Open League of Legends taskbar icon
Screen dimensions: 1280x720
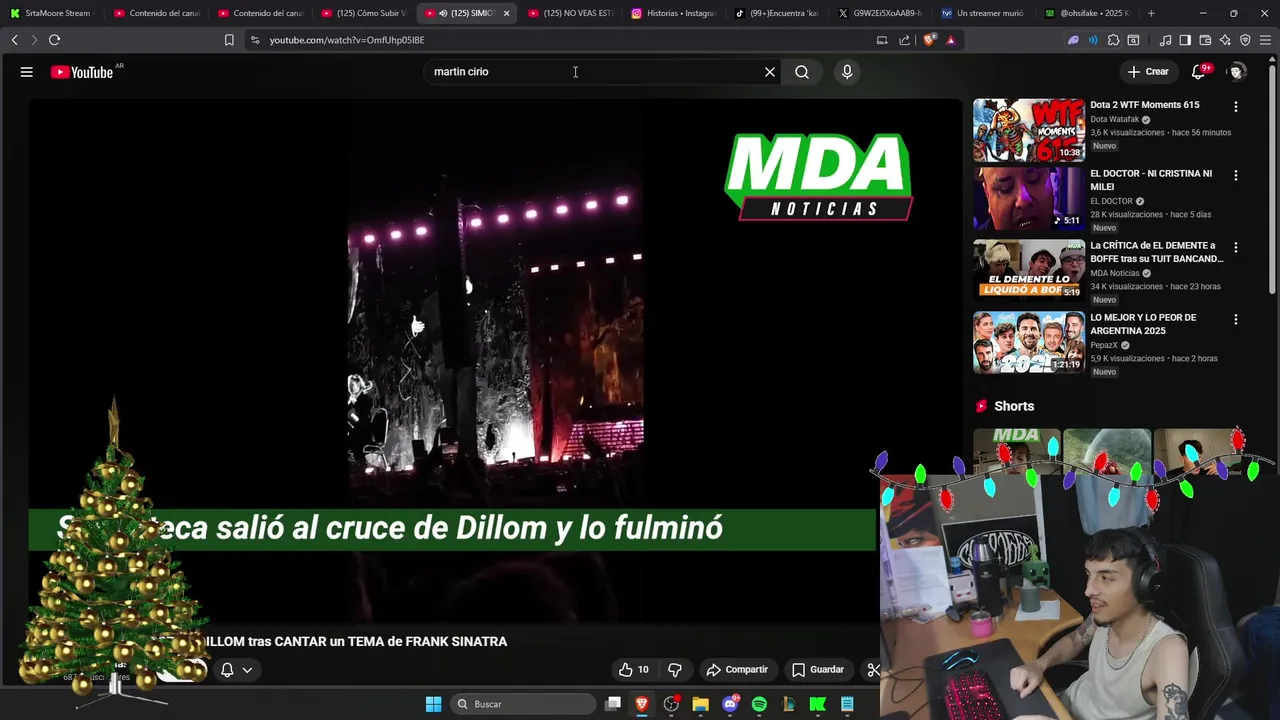coord(789,704)
